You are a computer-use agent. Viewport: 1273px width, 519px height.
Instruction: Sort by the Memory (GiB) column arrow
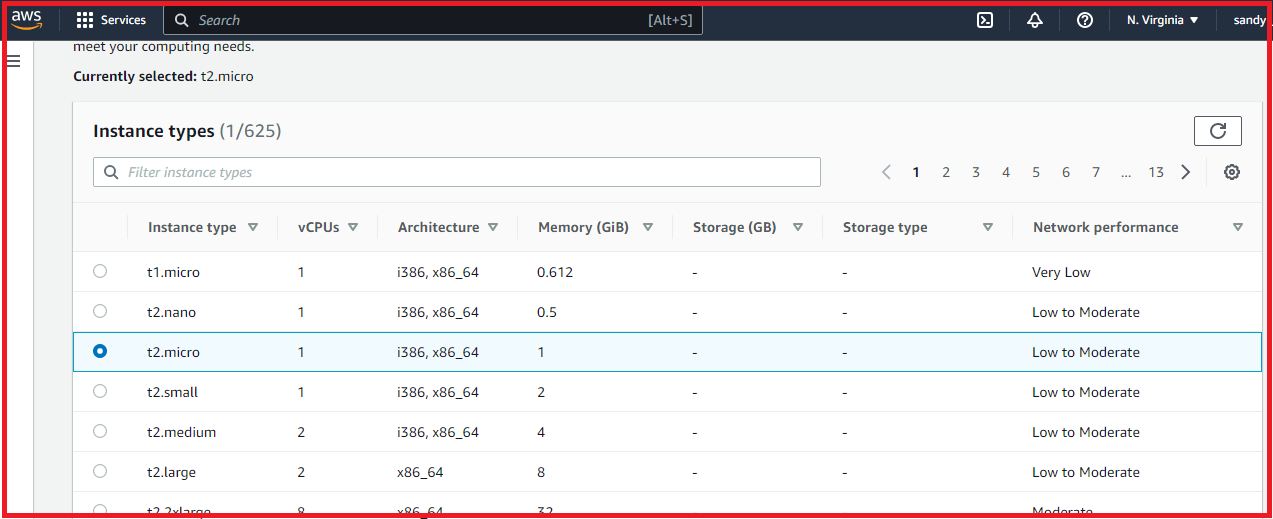(x=648, y=227)
